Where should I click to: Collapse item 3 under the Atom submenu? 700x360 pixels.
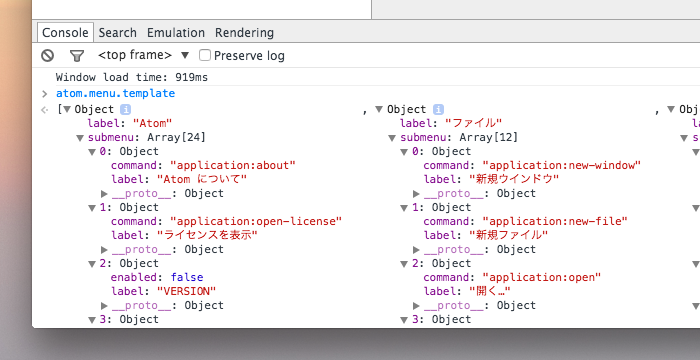click(x=92, y=319)
